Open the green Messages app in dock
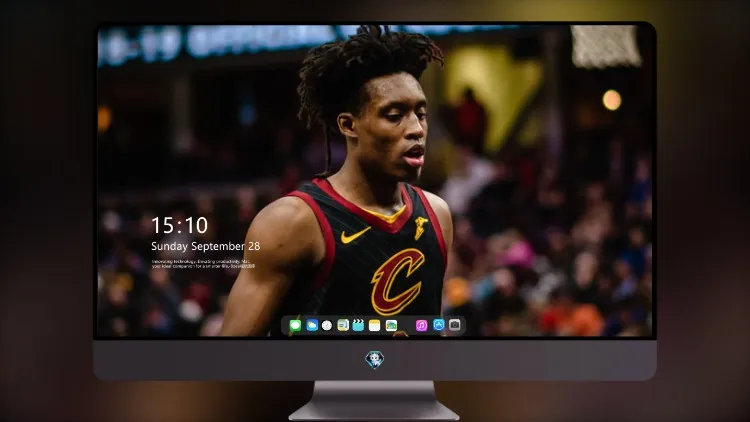750x422 pixels. pos(295,325)
